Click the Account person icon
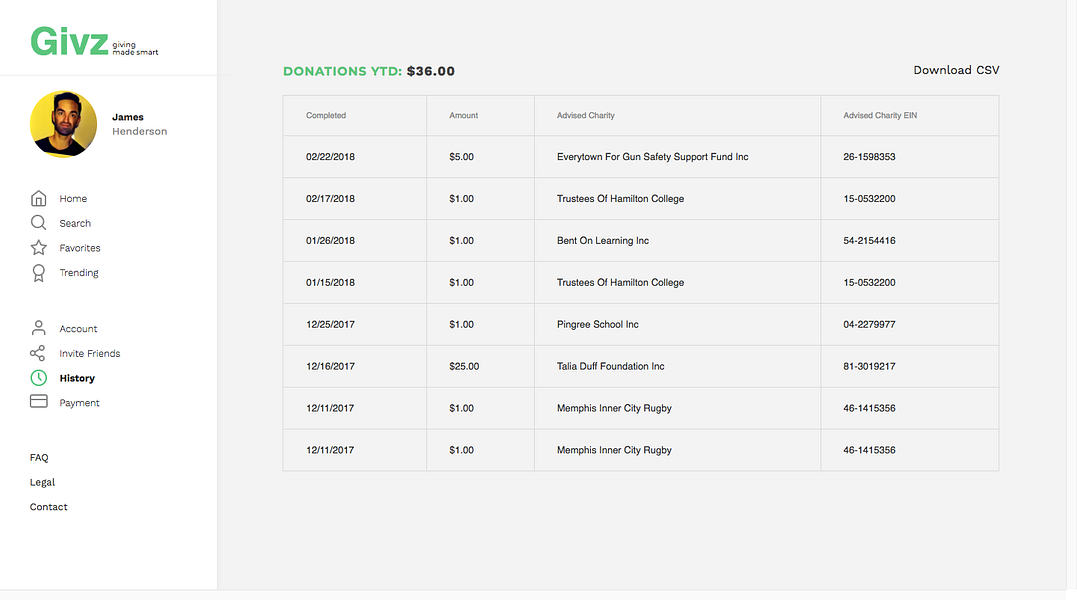Viewport: 1077px width, 600px height. (38, 328)
